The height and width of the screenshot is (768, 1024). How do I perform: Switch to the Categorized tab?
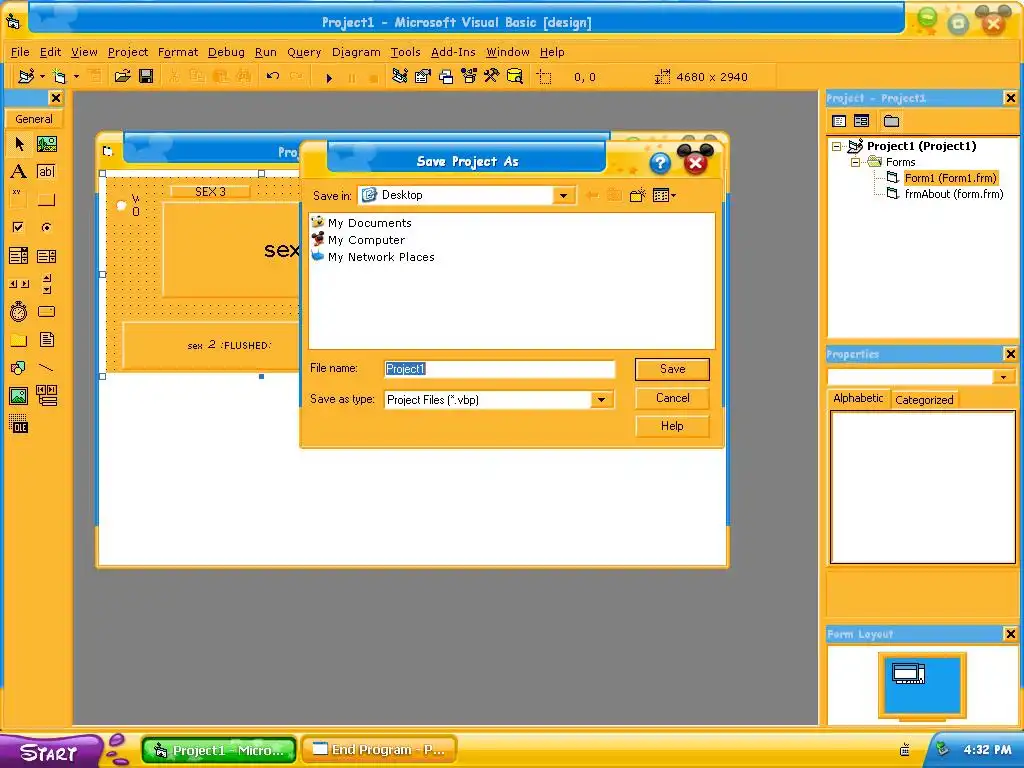(924, 400)
